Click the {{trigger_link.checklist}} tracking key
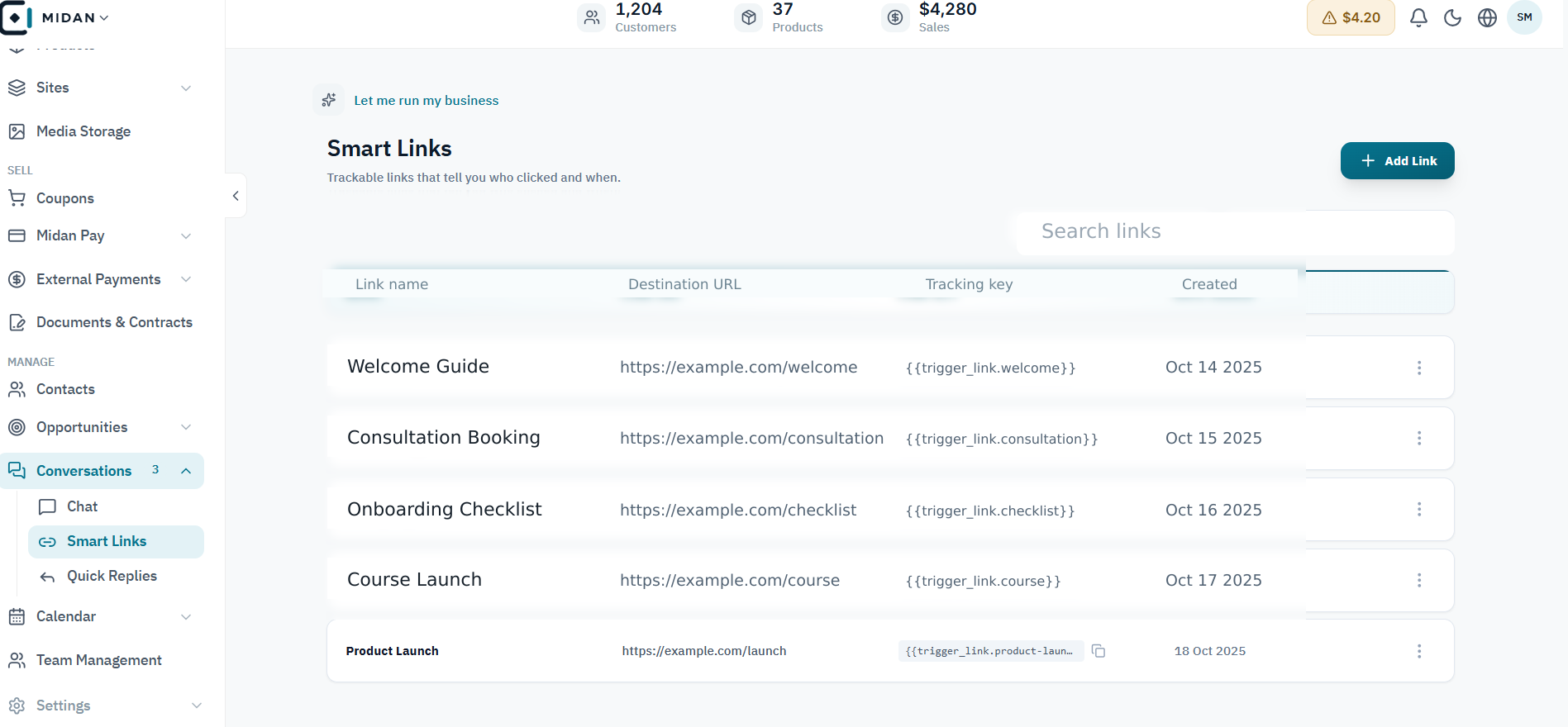Screen dimensions: 1568x727 pyautogui.click(x=990, y=511)
